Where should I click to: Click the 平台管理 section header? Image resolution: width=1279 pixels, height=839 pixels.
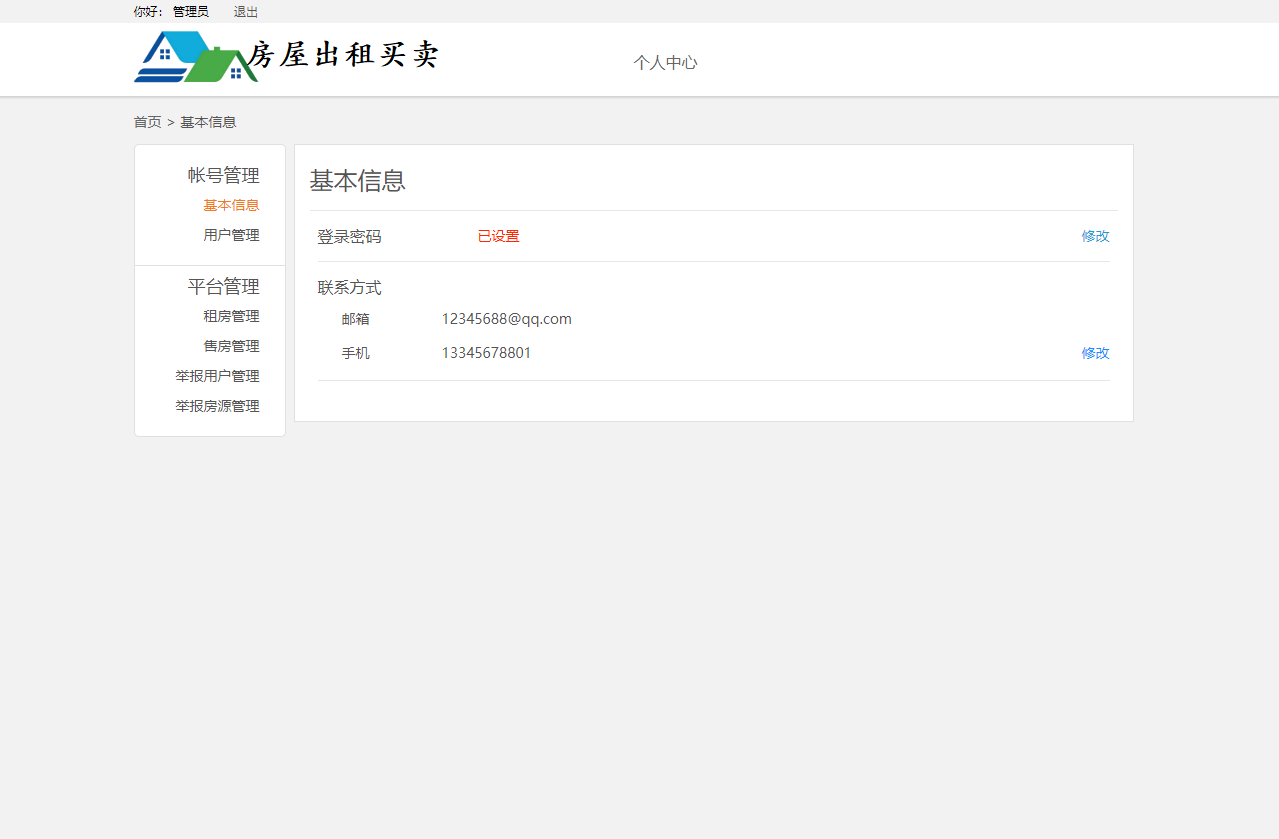(222, 286)
